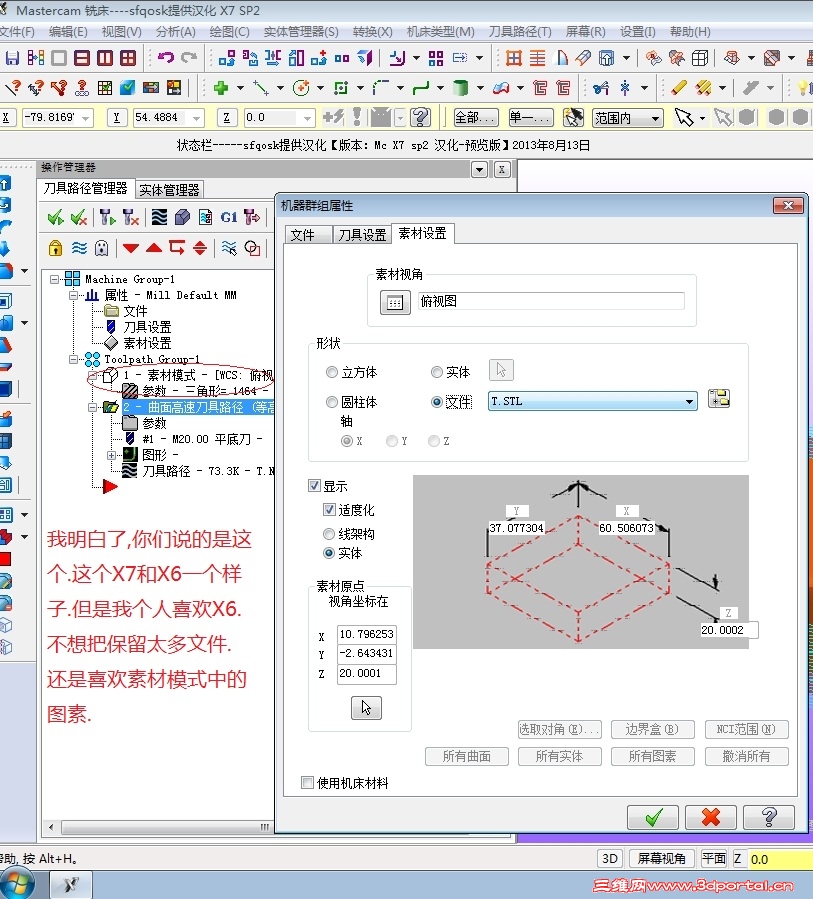The image size is (813, 899).
Task: Expand the 图形 tree node
Action: (x=111, y=455)
